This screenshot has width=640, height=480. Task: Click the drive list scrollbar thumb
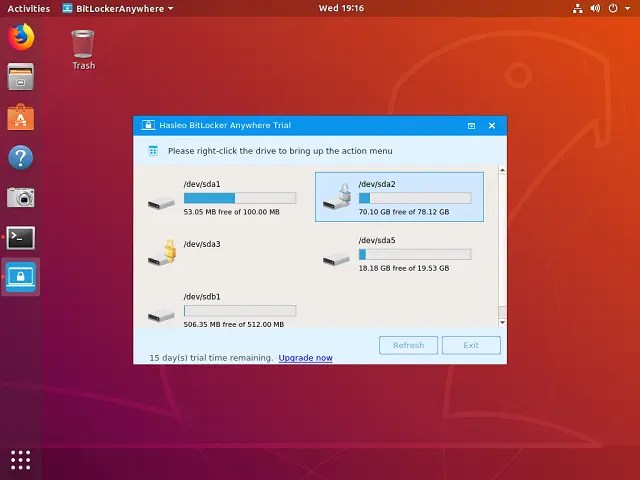[x=502, y=312]
